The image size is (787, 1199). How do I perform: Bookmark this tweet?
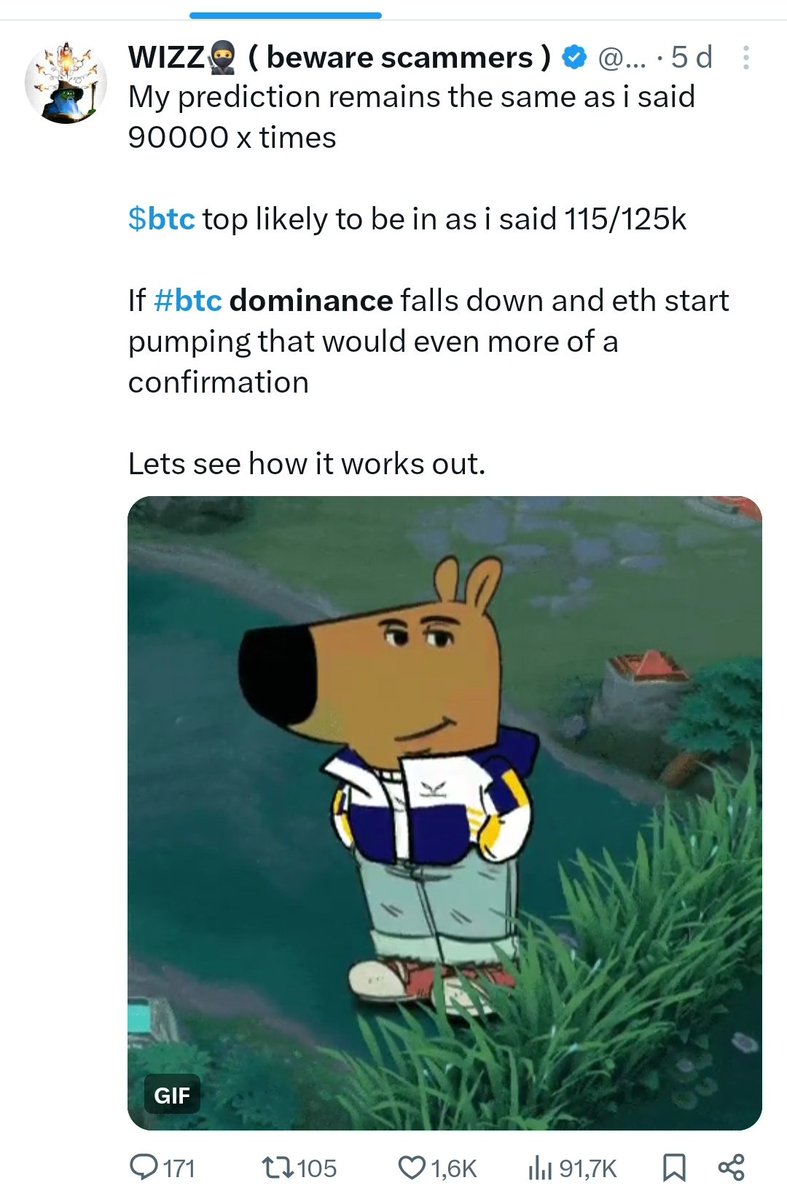(x=673, y=1167)
